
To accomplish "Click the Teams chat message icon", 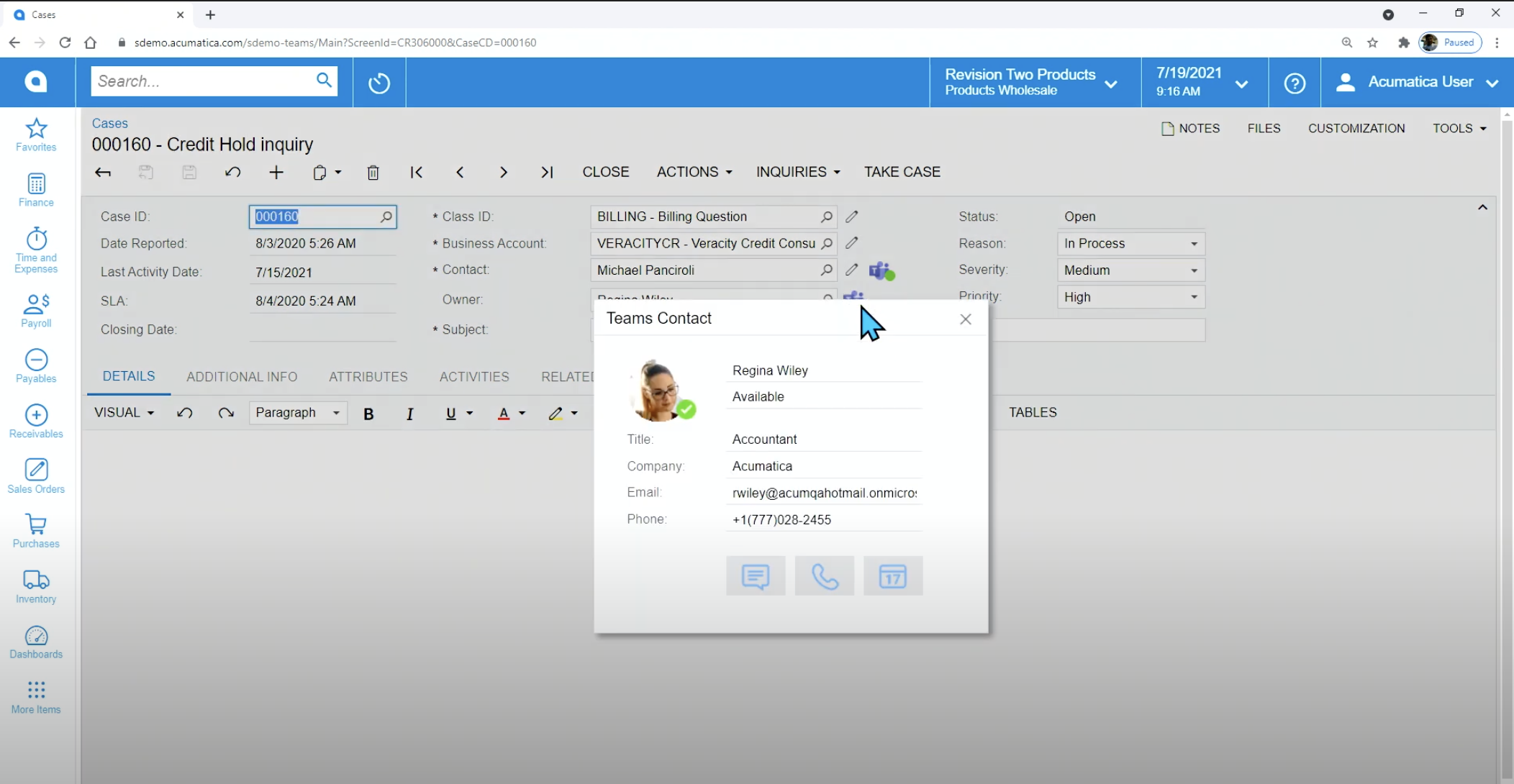I will coord(756,577).
